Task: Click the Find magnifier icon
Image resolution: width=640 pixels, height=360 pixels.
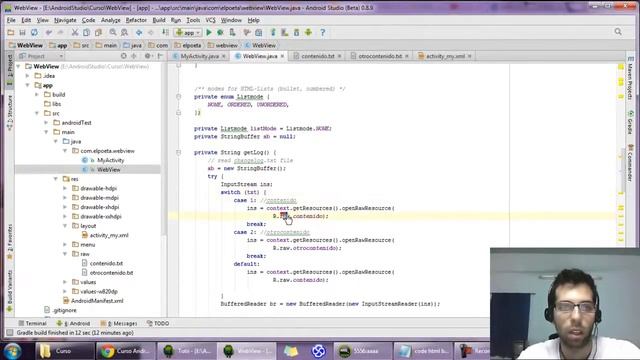Action: (x=113, y=32)
